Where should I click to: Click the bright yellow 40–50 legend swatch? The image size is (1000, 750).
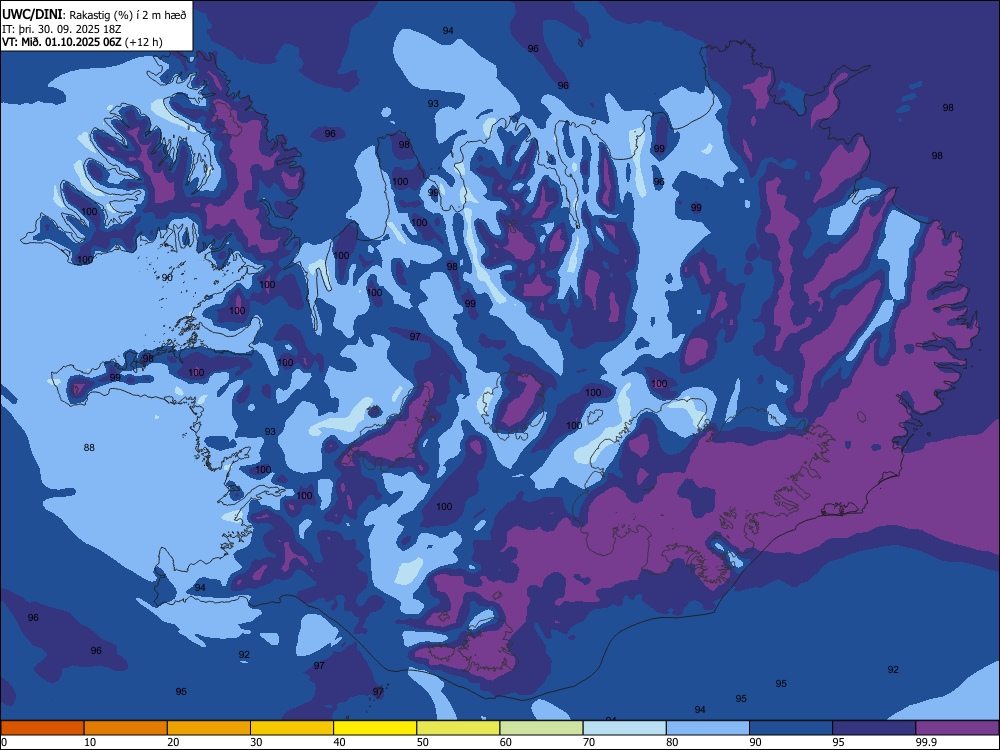coord(375,728)
